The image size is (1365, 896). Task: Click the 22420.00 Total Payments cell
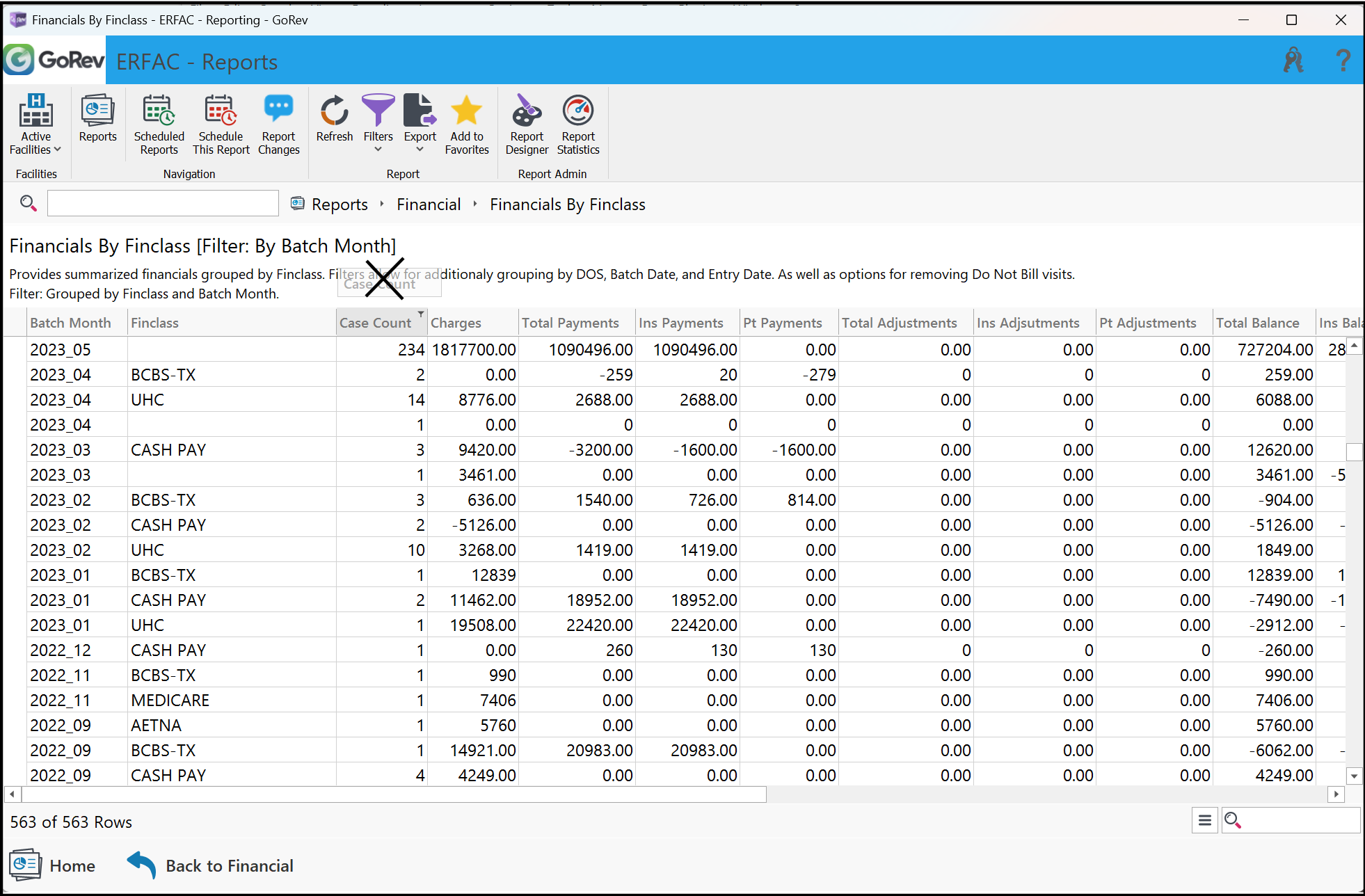click(577, 625)
